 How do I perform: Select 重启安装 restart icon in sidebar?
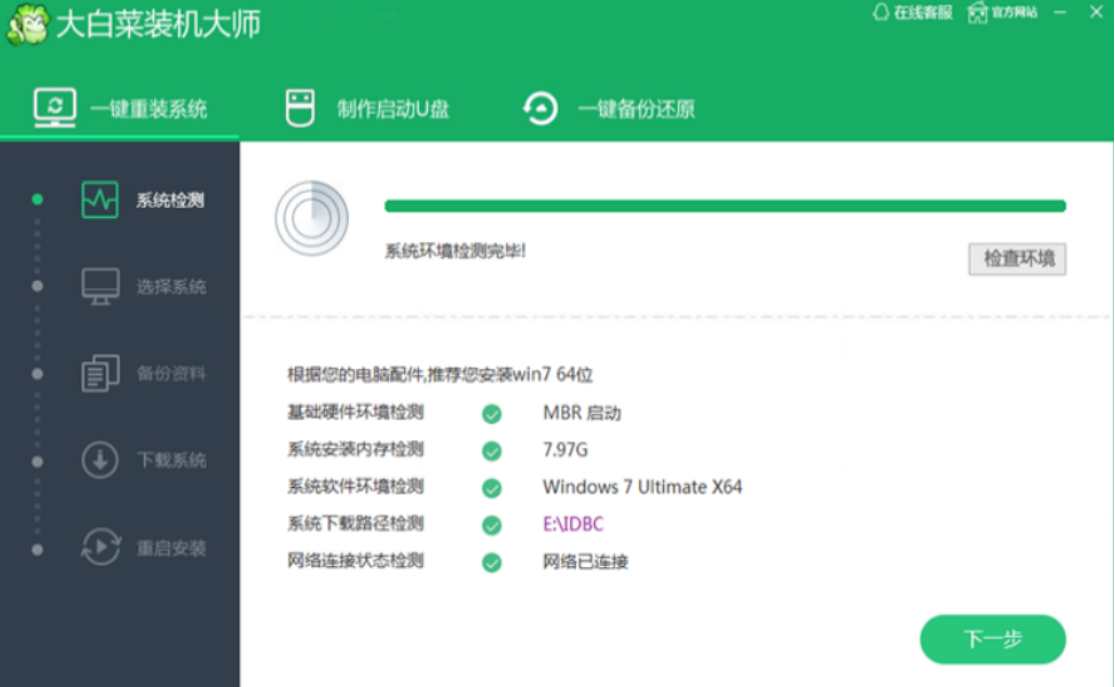click(x=100, y=547)
